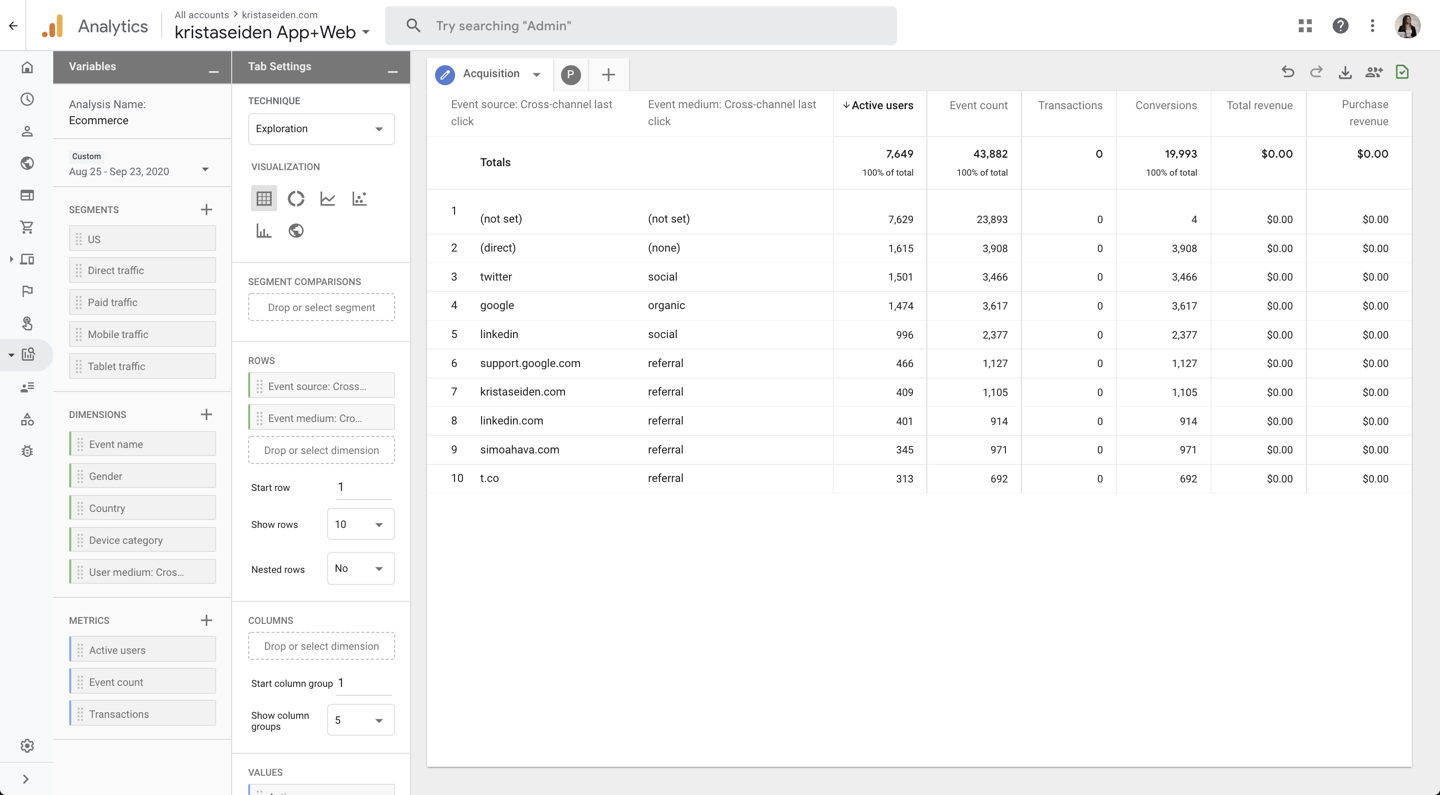Select the Gender dimension
This screenshot has height=795, width=1440.
point(142,477)
